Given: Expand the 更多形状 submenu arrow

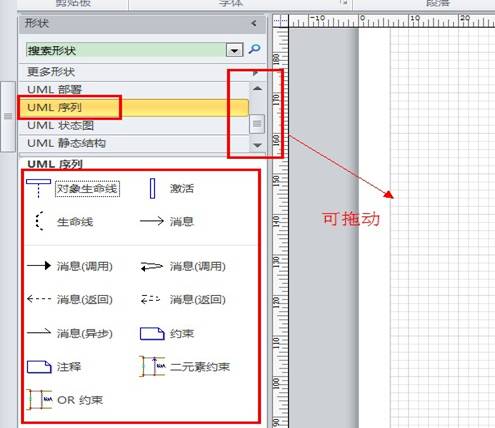Looking at the screenshot, I should pos(255,72).
